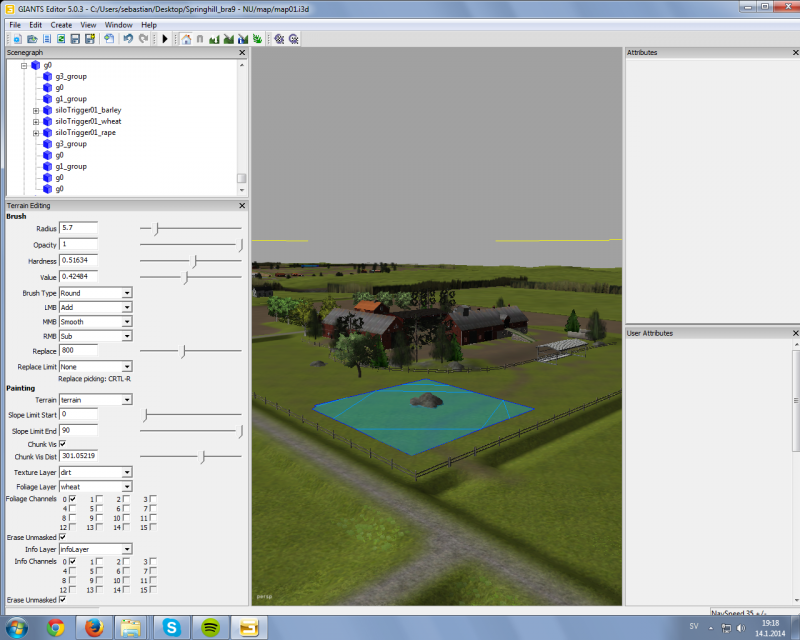The width and height of the screenshot is (800, 640).
Task: Open Google Chrome from the taskbar
Action: [56, 627]
